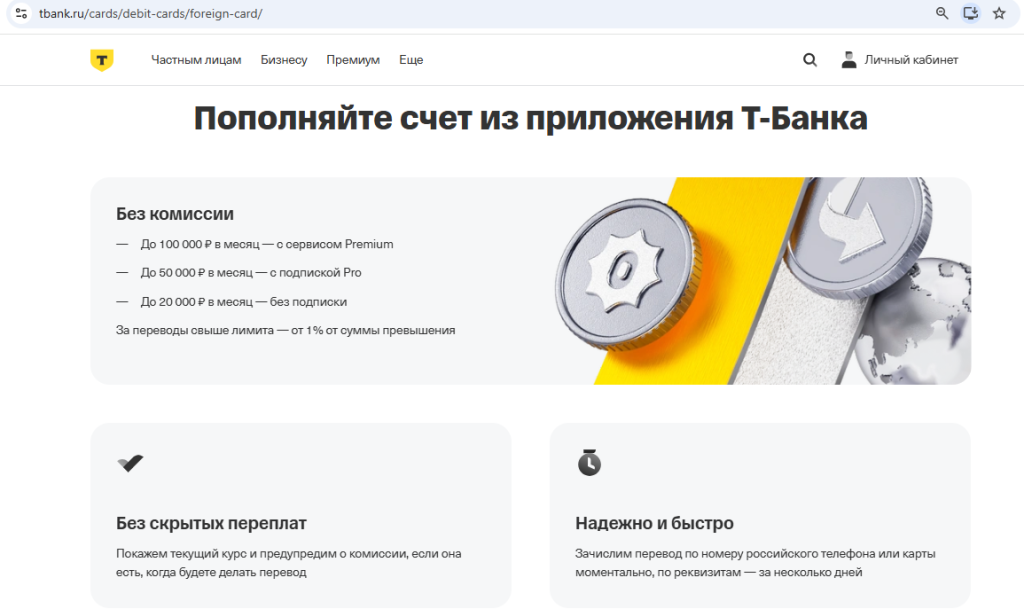Open the site search magnifier icon

coord(810,60)
